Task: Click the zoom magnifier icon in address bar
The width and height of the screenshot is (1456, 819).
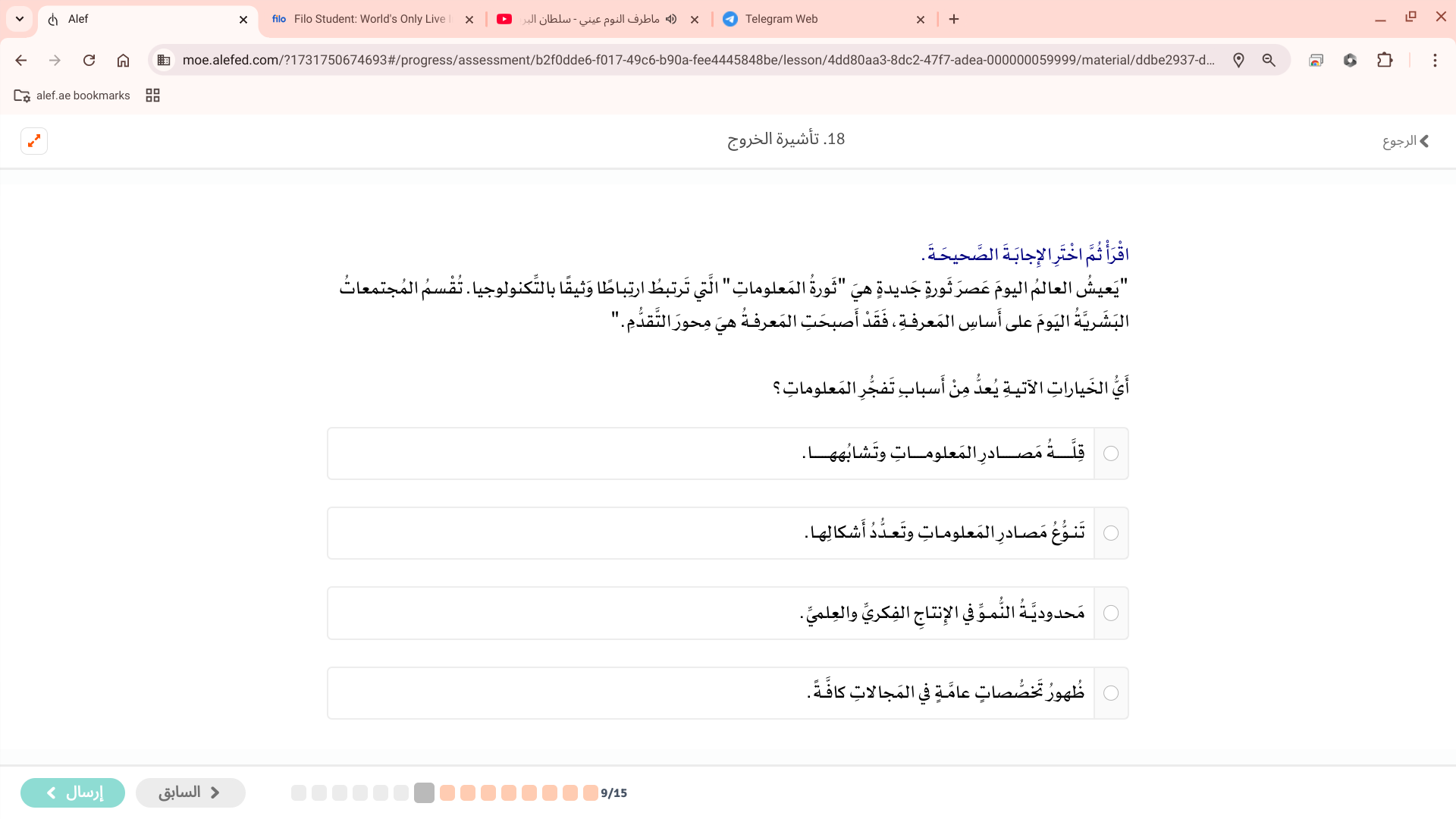Action: point(1269,61)
